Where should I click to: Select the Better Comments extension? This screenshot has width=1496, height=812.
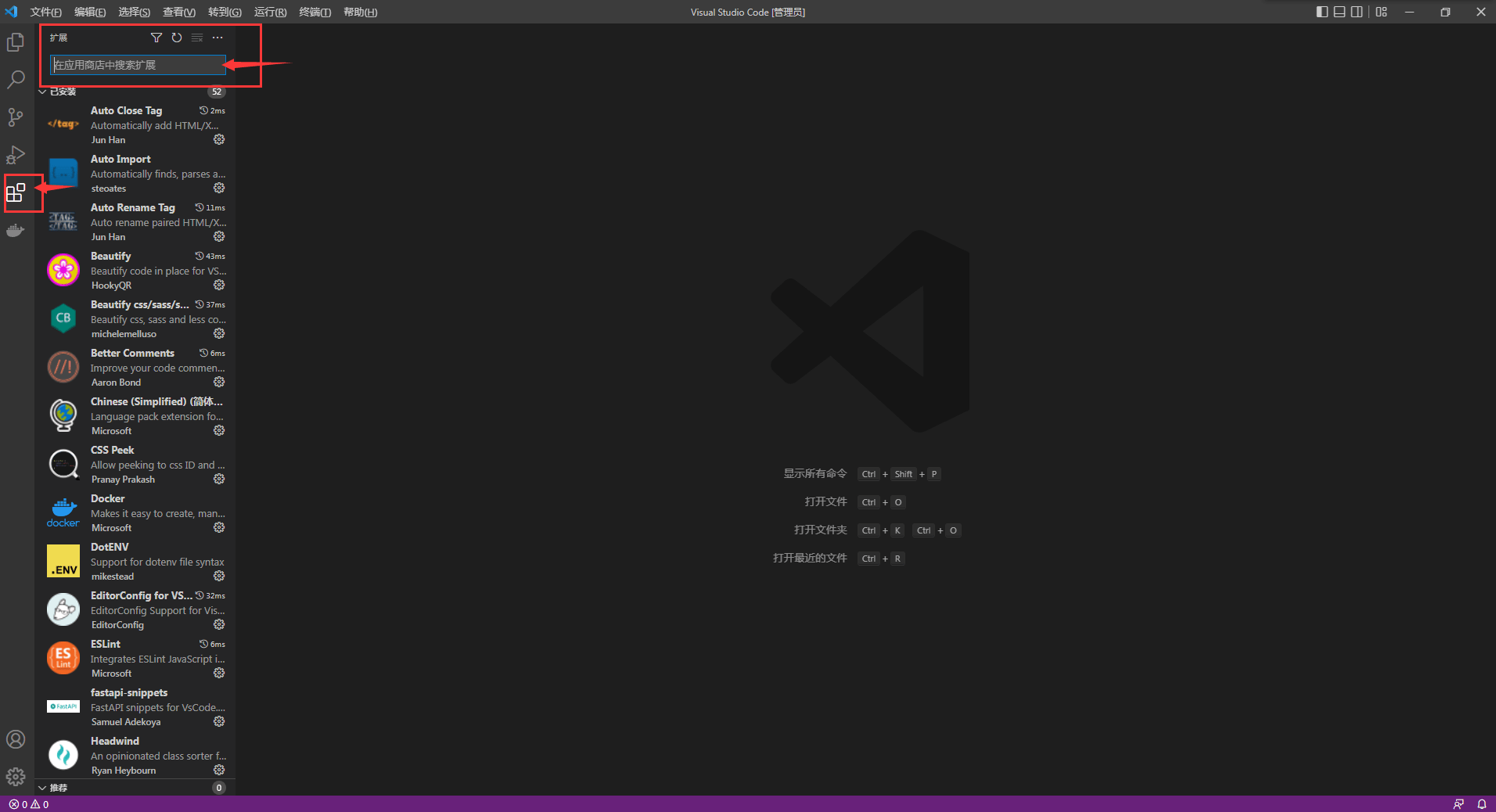[131, 353]
